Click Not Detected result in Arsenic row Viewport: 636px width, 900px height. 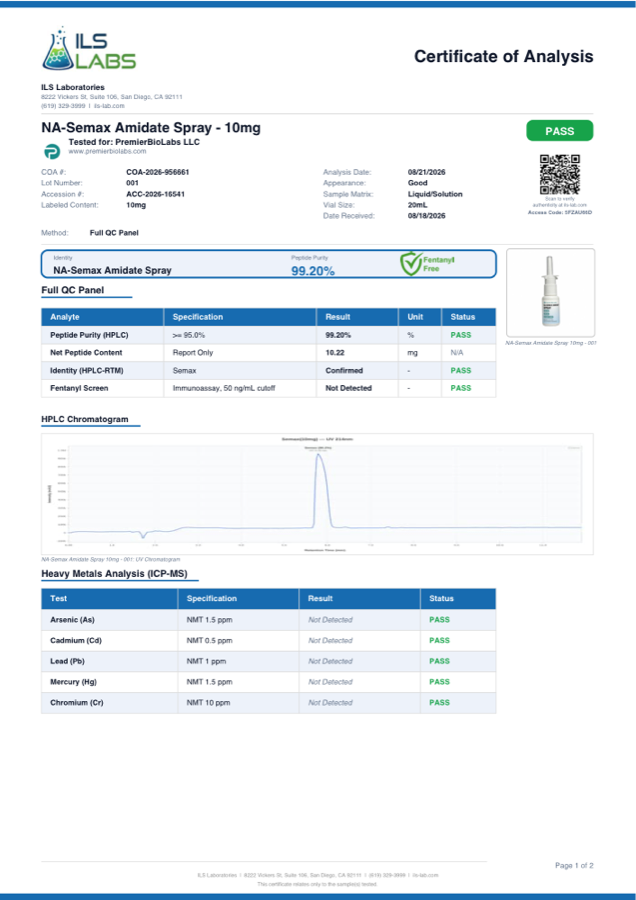[x=330, y=620]
